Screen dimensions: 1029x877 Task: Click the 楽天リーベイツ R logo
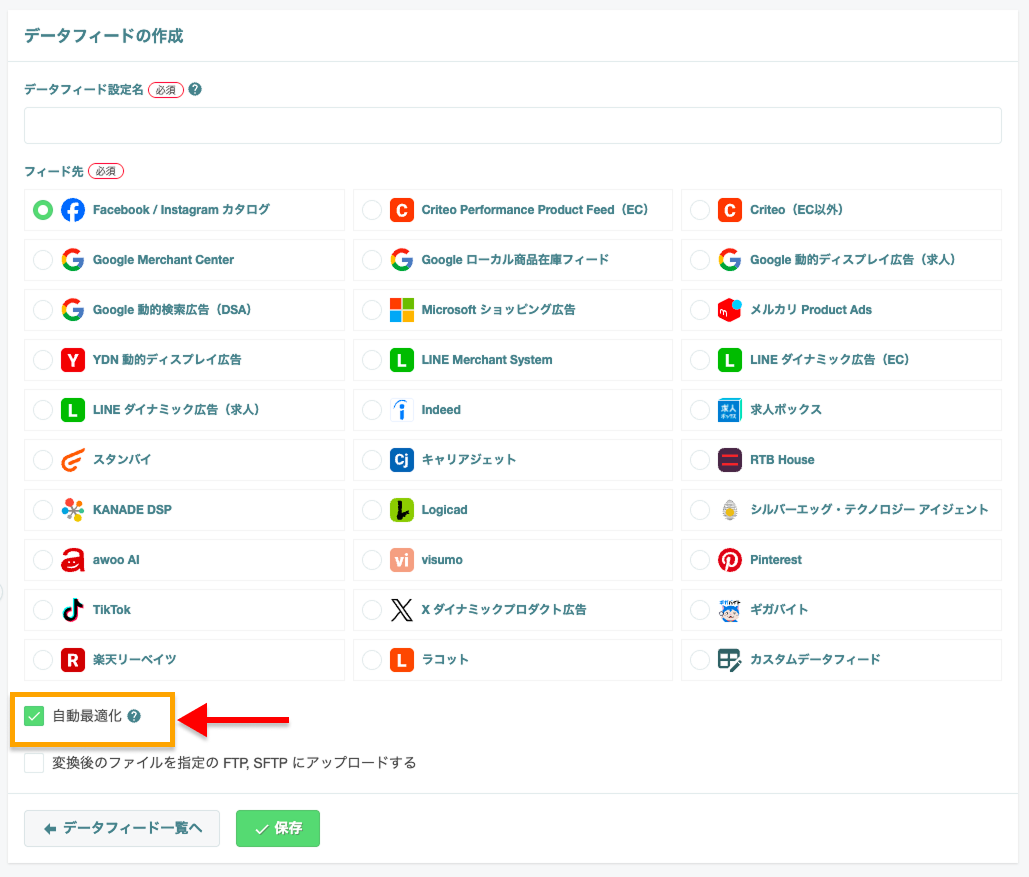pos(73,660)
